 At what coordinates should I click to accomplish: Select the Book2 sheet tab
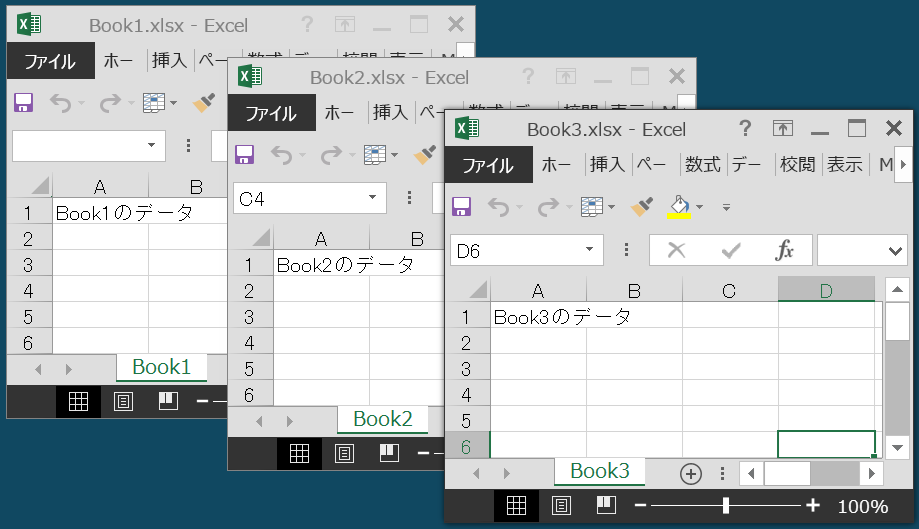383,419
